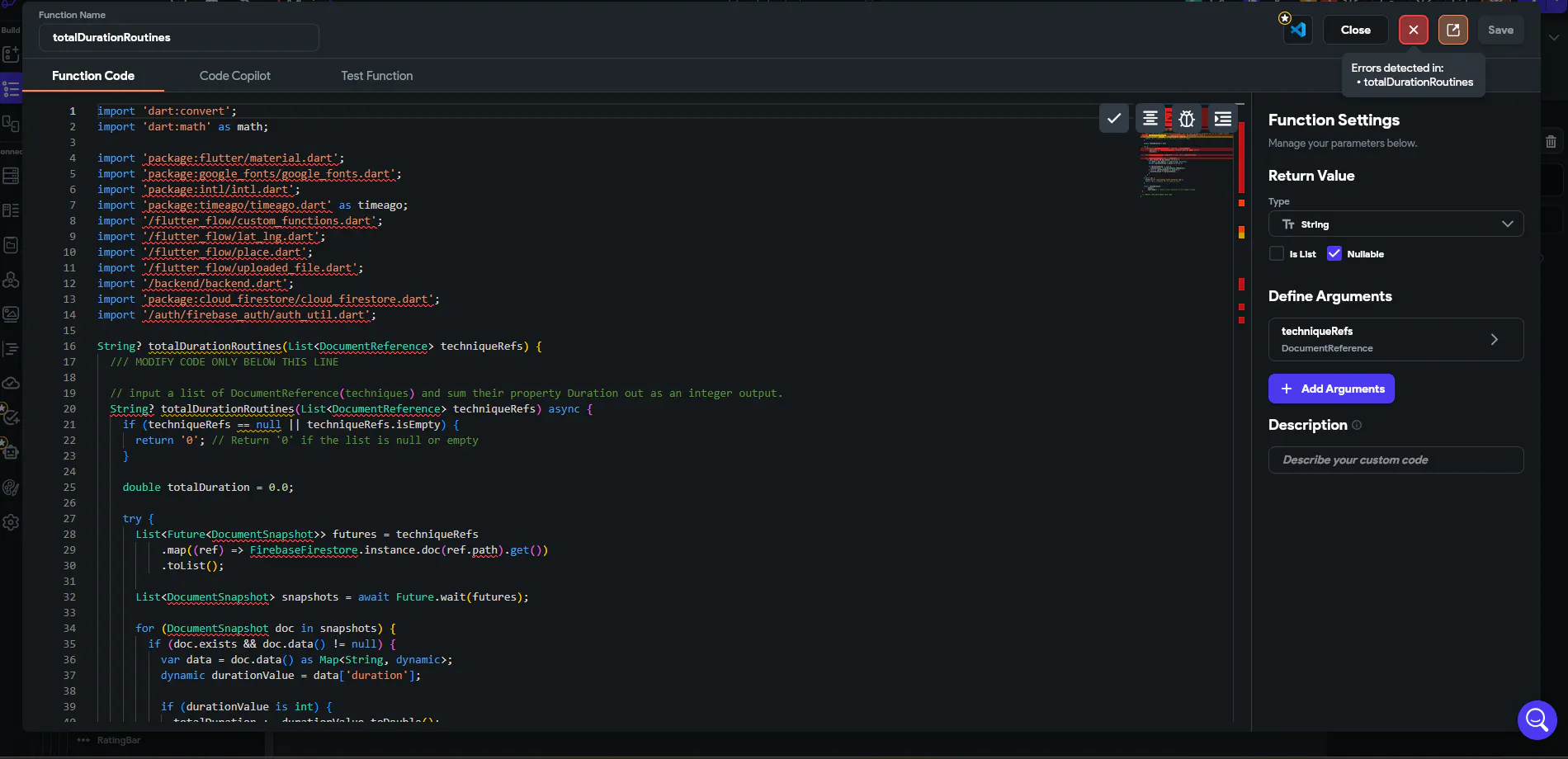Click the database rows icon in the background sidebar
This screenshot has width=1568, height=759.
pos(11,176)
